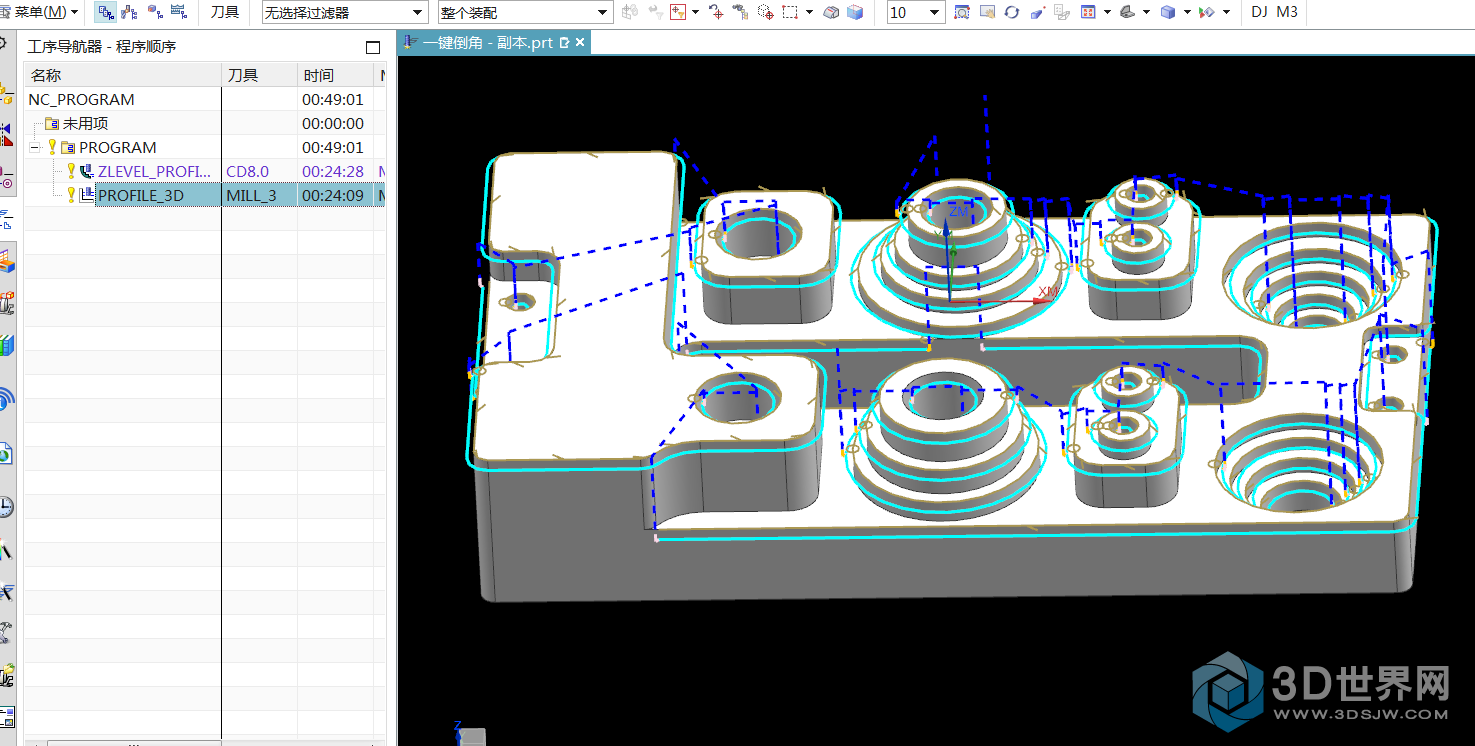
Task: Open the view orientation dropdown arrow
Action: click(1107, 12)
